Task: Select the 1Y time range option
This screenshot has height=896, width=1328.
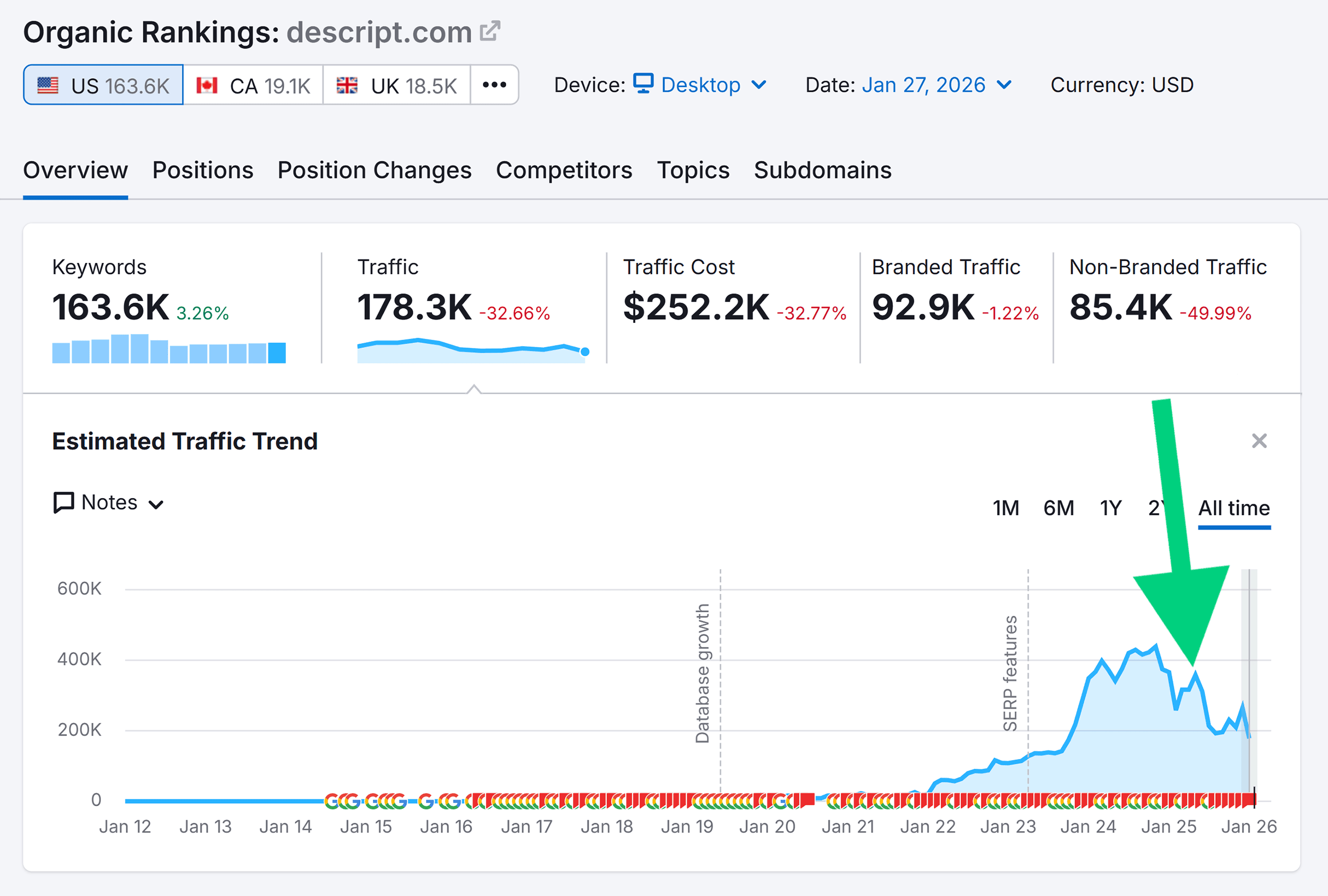Action: (1110, 508)
